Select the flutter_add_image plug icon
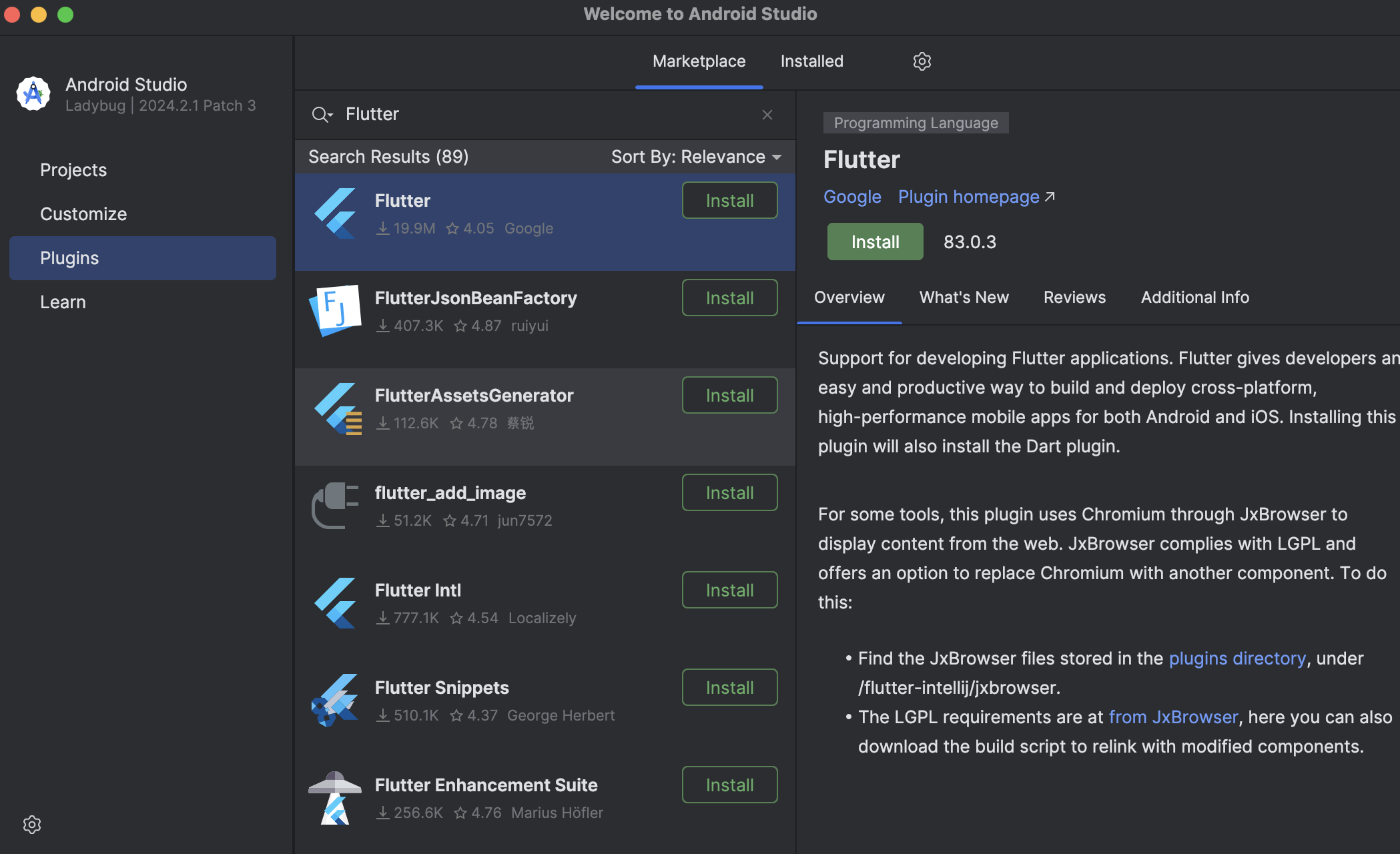The width and height of the screenshot is (1400, 854). (335, 506)
